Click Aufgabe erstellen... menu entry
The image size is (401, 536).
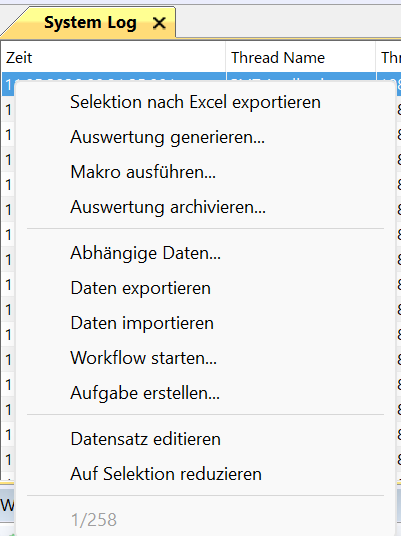[x=205, y=393]
